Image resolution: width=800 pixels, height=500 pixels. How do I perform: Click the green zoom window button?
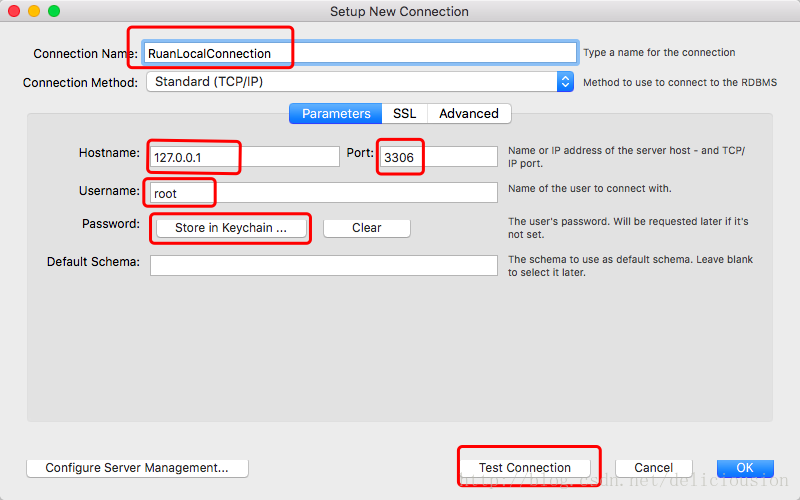click(54, 11)
